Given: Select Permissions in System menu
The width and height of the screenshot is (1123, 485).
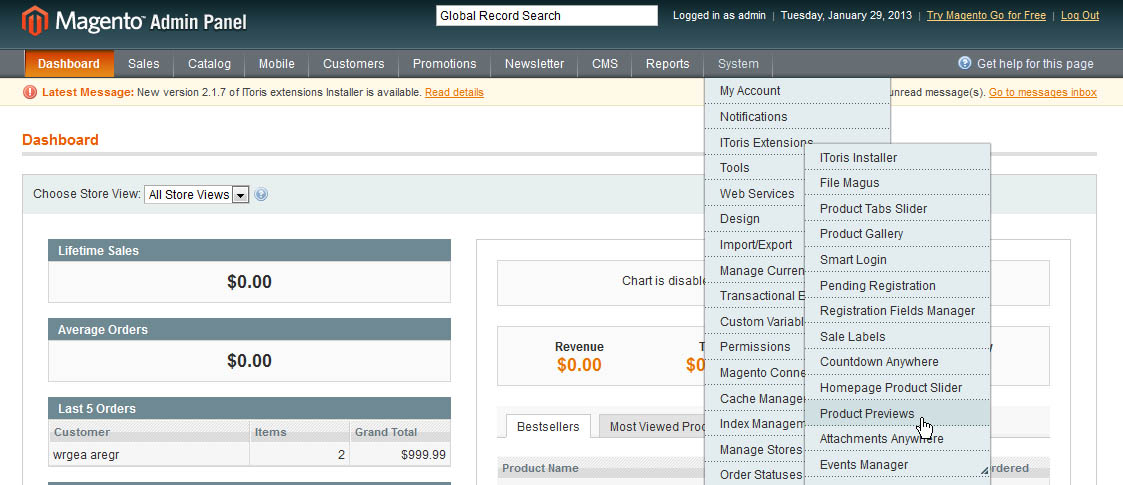Looking at the screenshot, I should [754, 347].
